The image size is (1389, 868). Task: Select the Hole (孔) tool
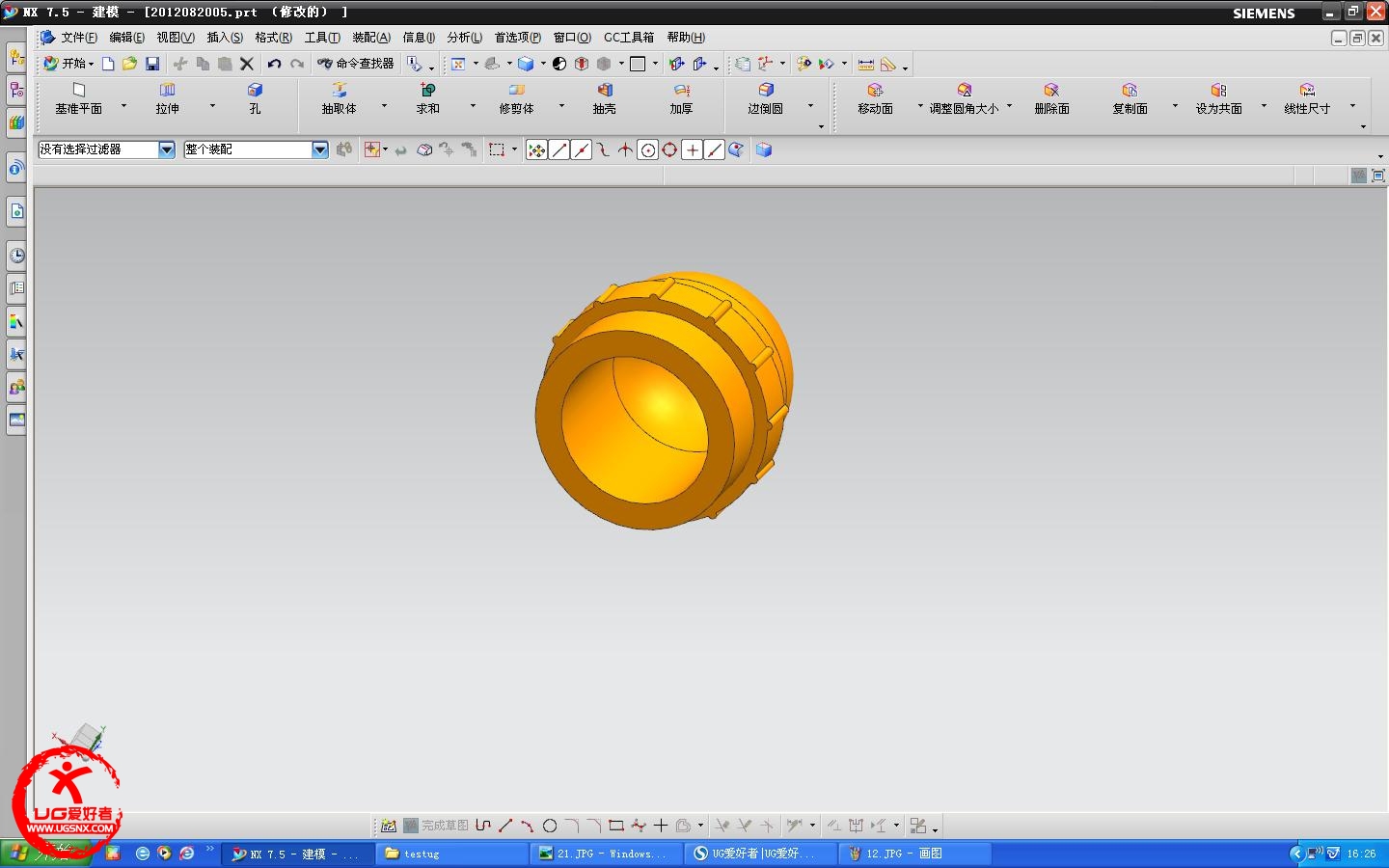click(x=255, y=99)
